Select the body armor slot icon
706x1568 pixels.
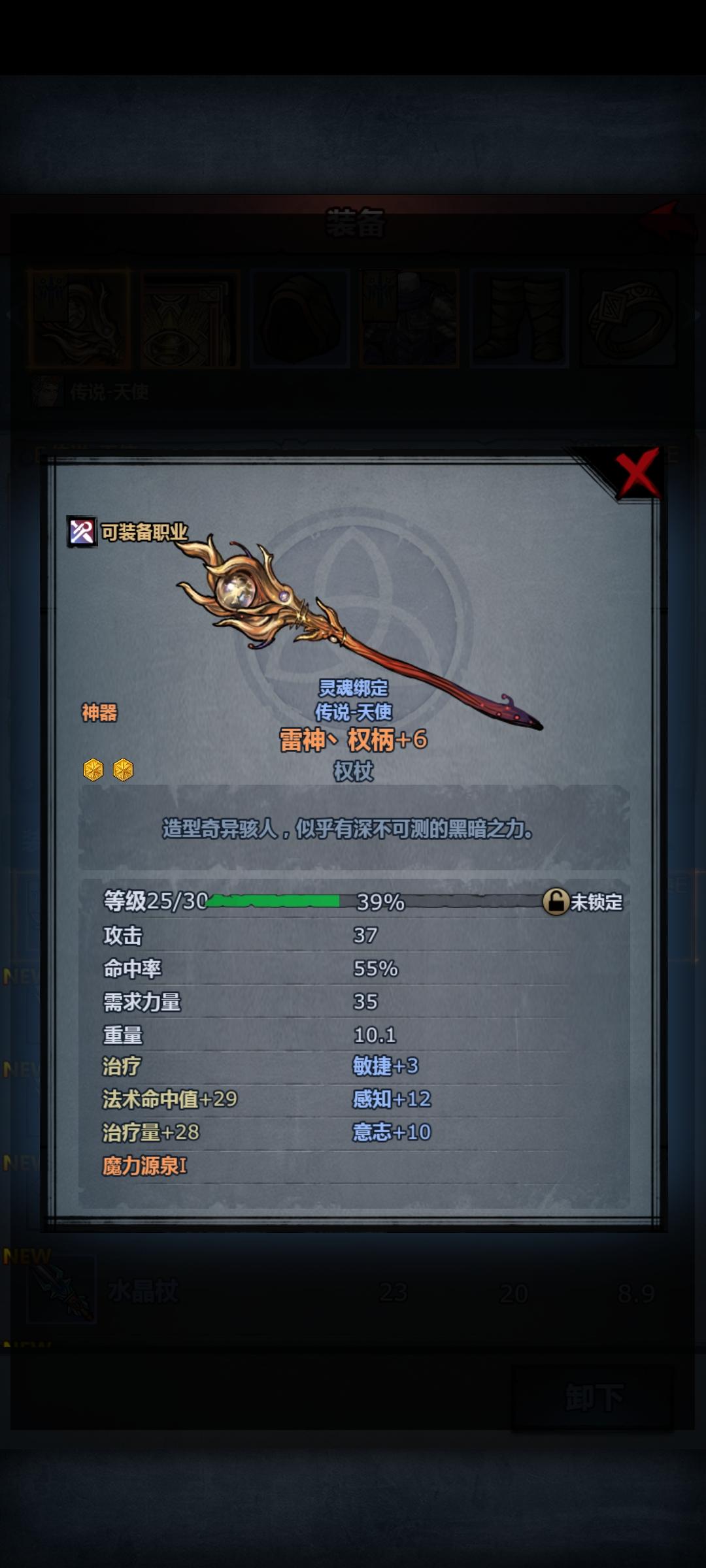tap(409, 319)
